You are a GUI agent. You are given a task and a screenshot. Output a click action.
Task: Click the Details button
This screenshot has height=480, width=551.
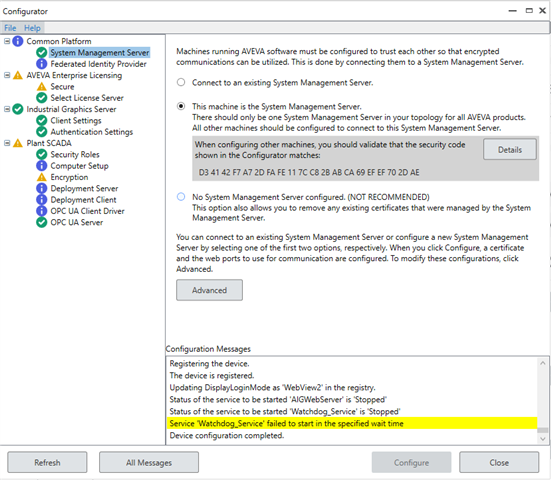(510, 150)
